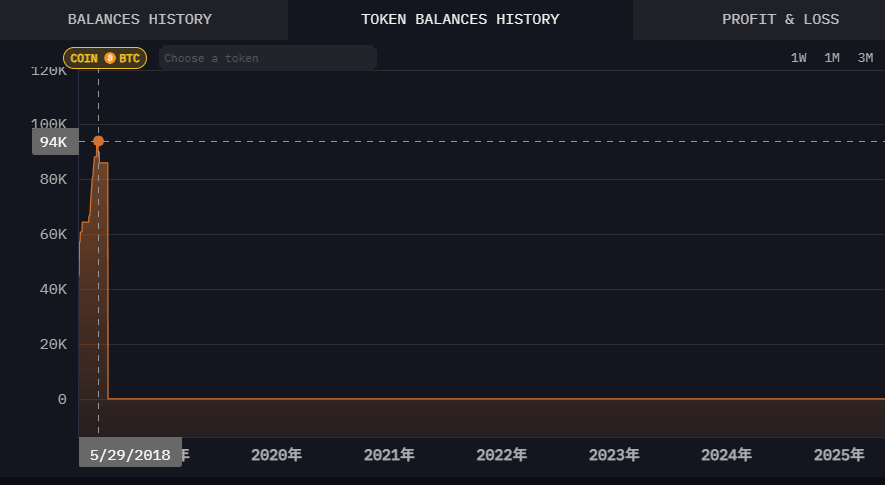The image size is (885, 485).
Task: Set the chart range to 1W
Action: [x=798, y=58]
